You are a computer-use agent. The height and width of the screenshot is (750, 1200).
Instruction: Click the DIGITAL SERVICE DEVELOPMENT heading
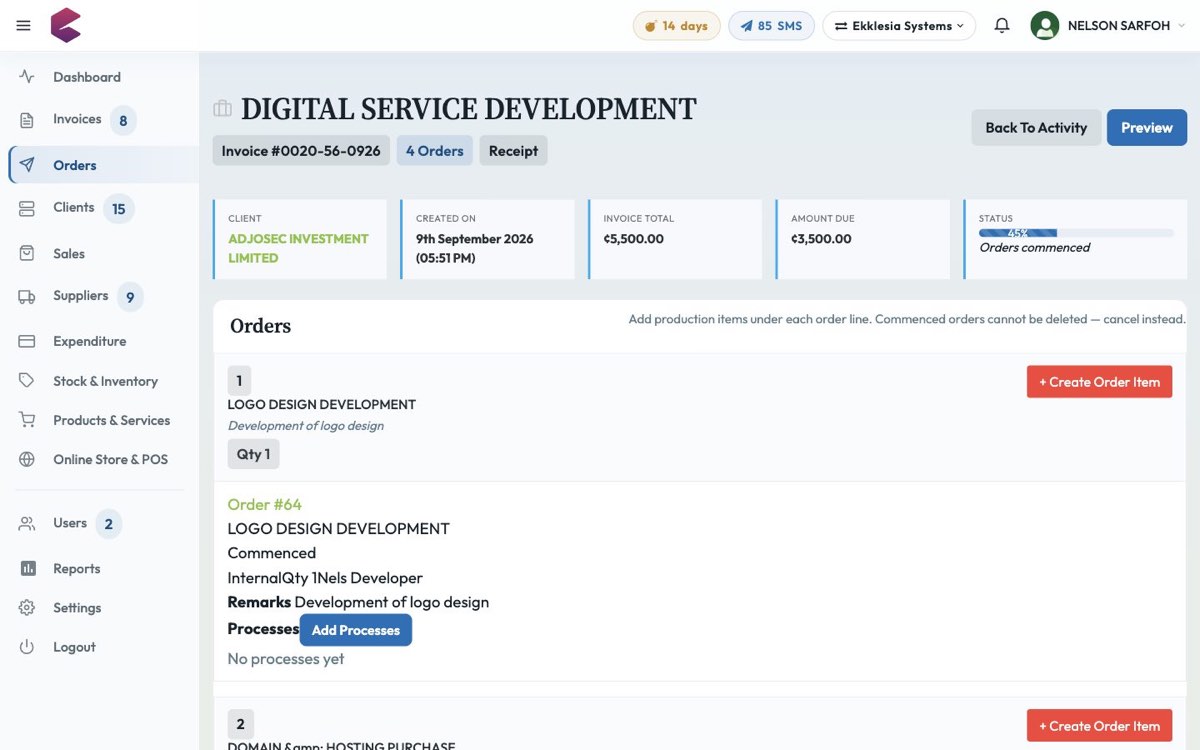(x=469, y=109)
